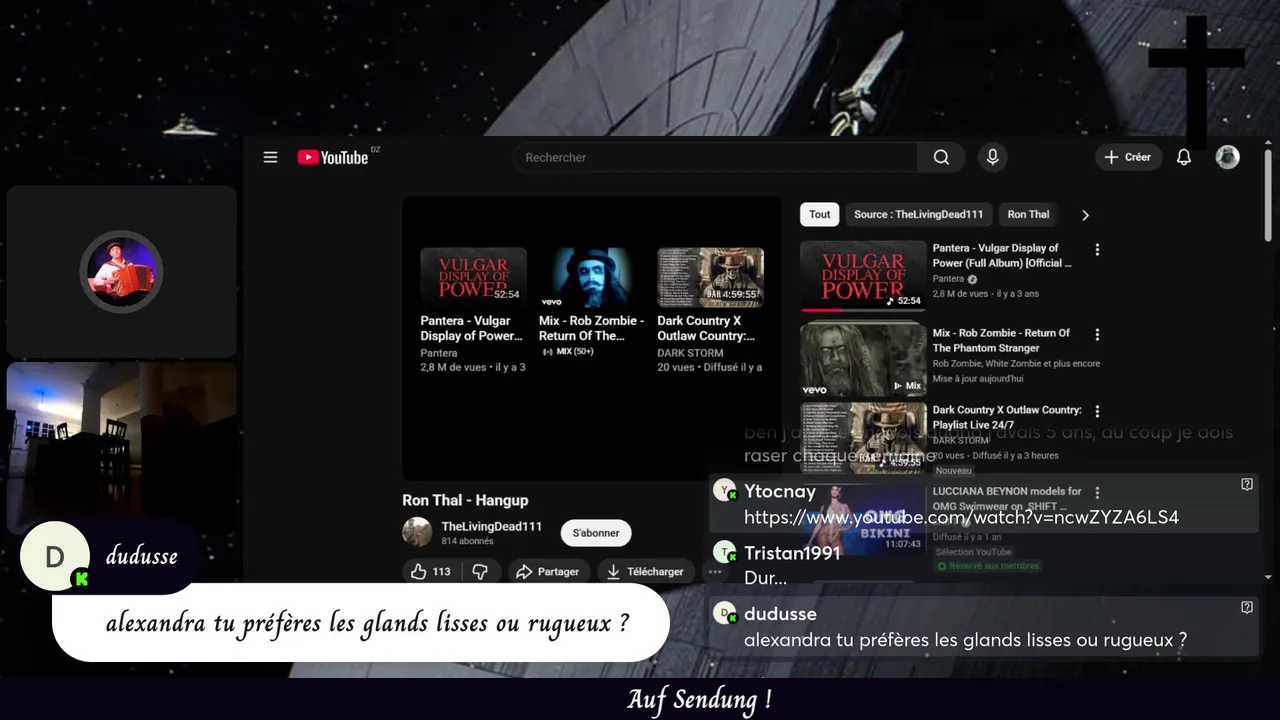This screenshot has width=1280, height=720.
Task: Go to the YouTube home logo
Action: [334, 157]
